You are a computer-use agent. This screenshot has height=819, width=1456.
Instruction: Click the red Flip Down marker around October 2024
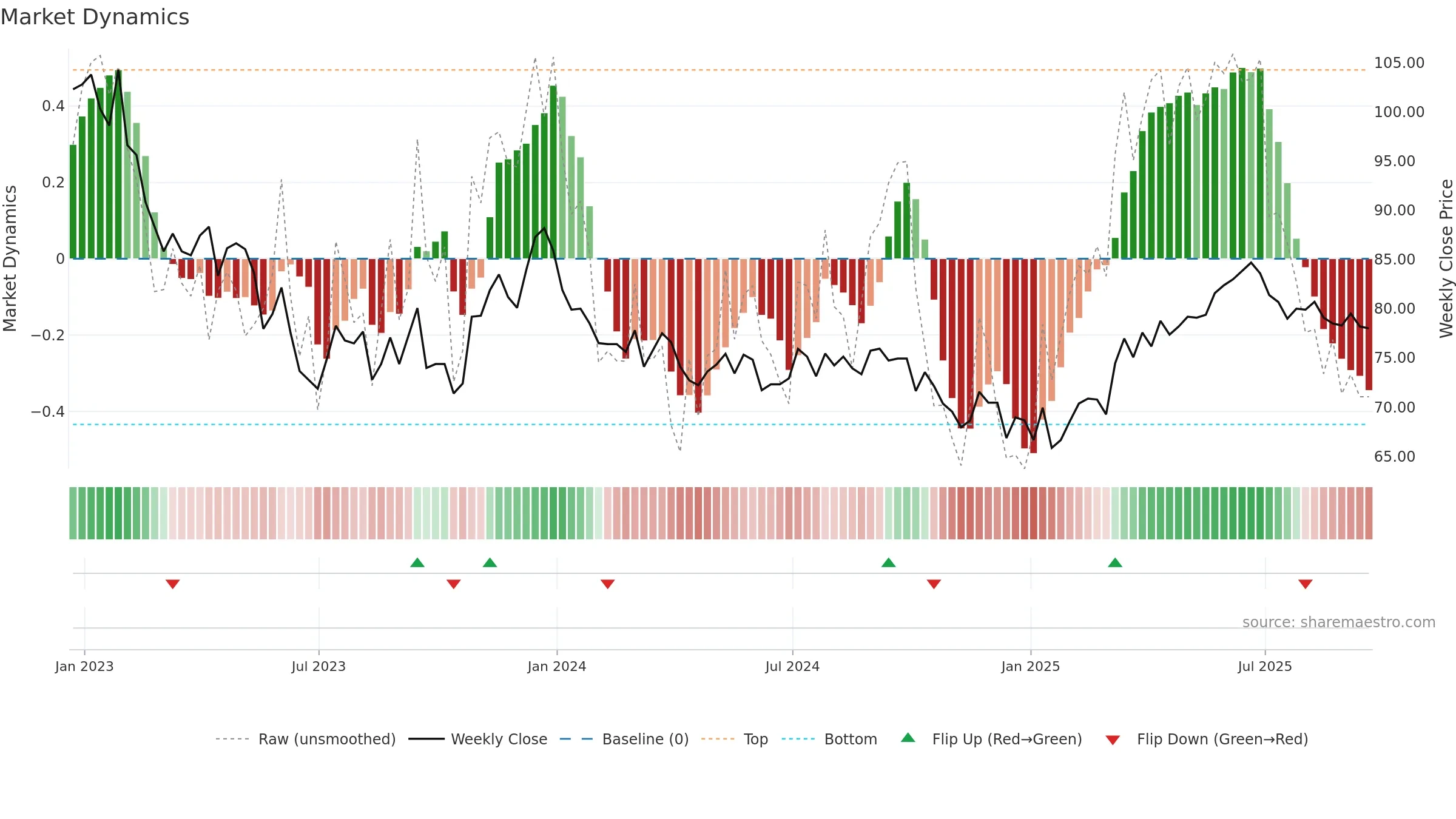click(x=934, y=584)
